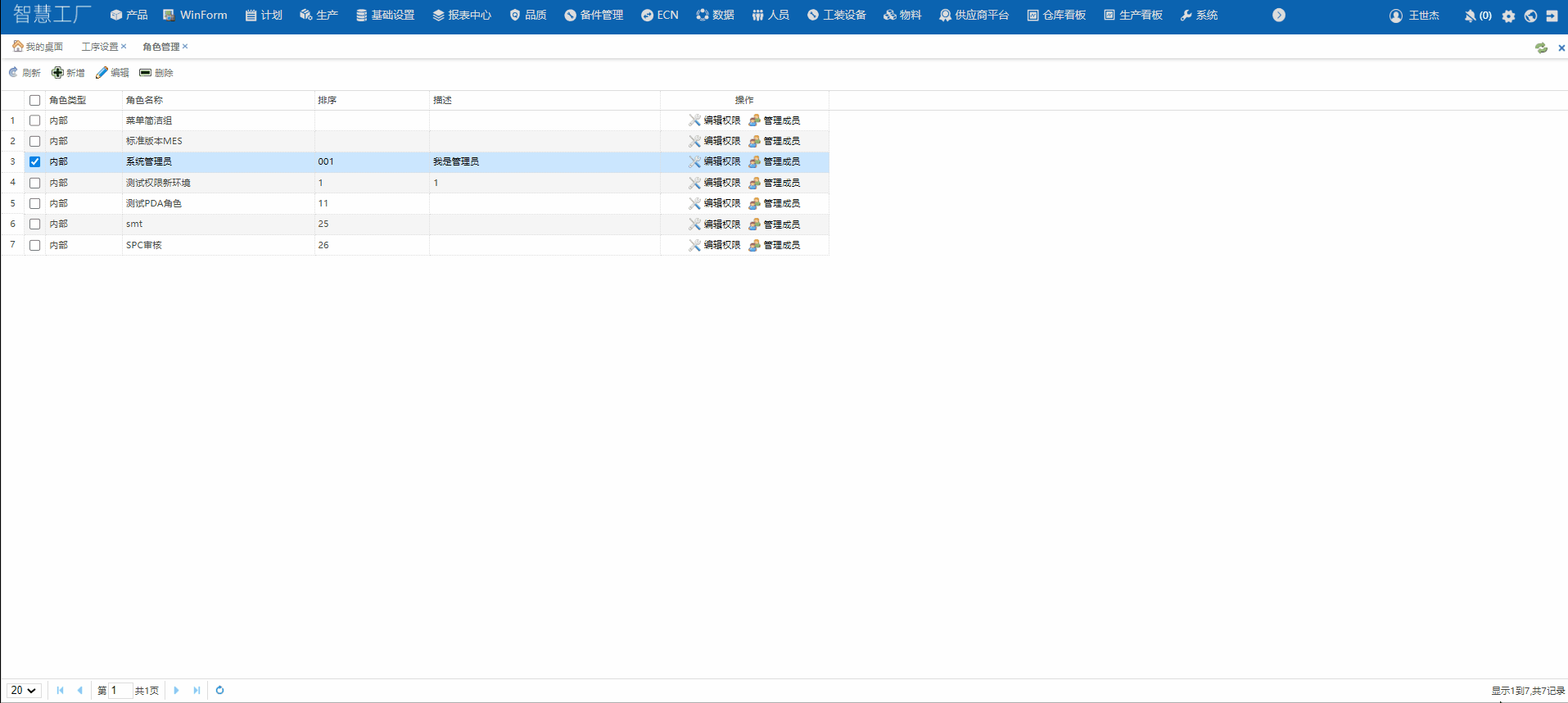Viewport: 1568px width, 703px height.
Task: Open the page size dropdown showing 20
Action: (24, 691)
